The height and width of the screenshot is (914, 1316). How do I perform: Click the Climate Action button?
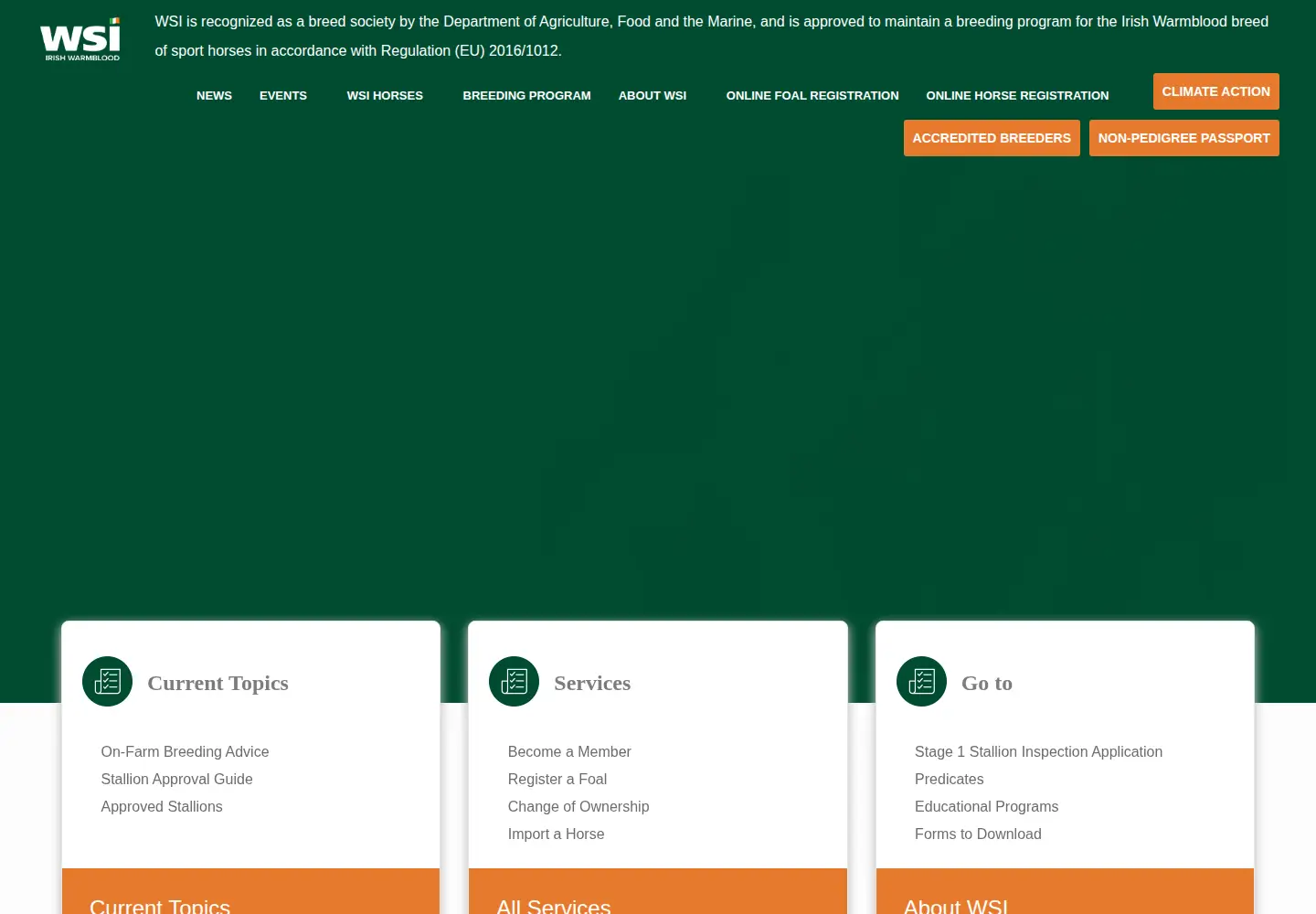click(x=1216, y=91)
